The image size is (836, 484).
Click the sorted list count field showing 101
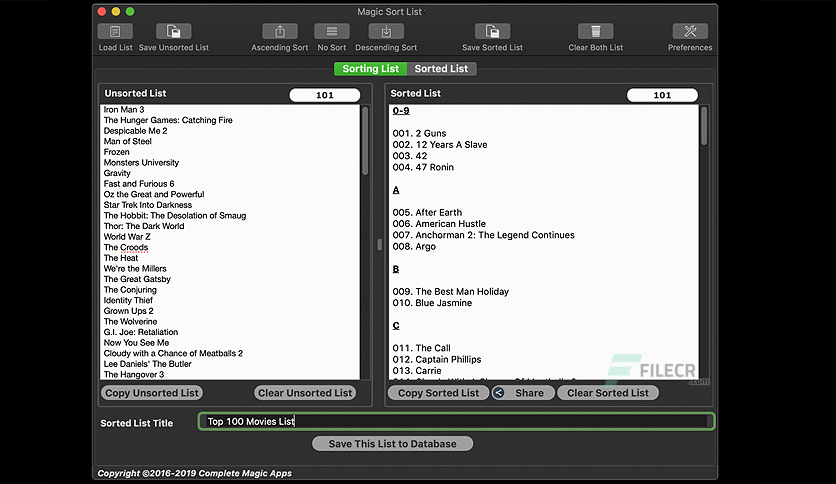pyautogui.click(x=662, y=95)
